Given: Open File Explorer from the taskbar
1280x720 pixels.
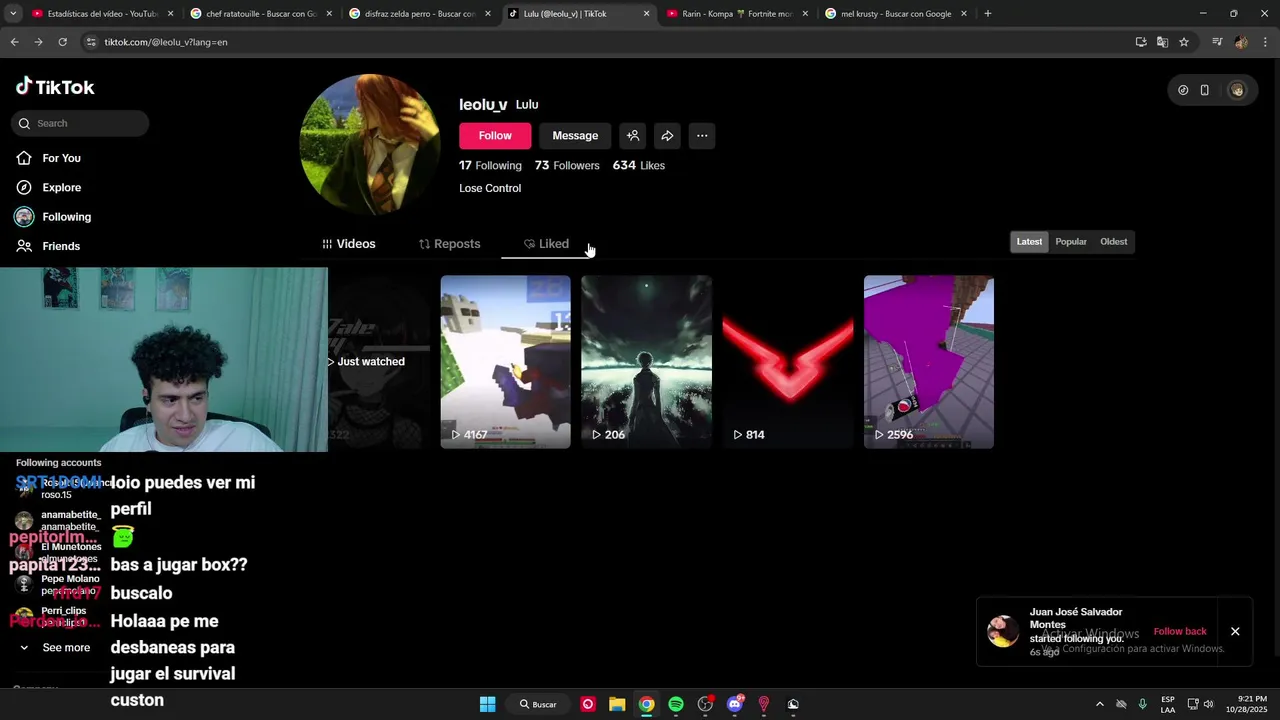Looking at the screenshot, I should coord(617,704).
